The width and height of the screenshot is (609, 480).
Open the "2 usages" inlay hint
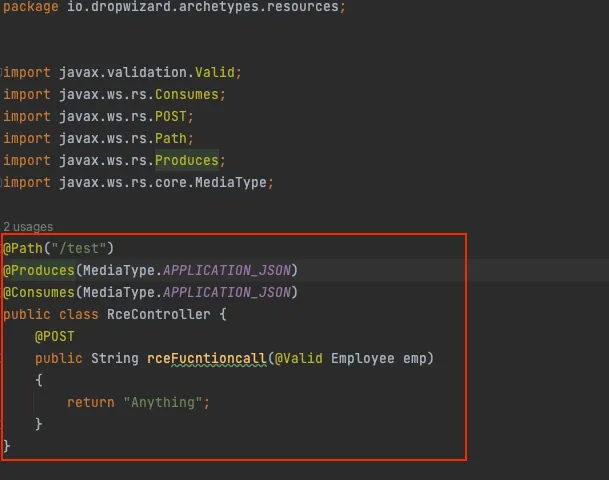tap(28, 227)
